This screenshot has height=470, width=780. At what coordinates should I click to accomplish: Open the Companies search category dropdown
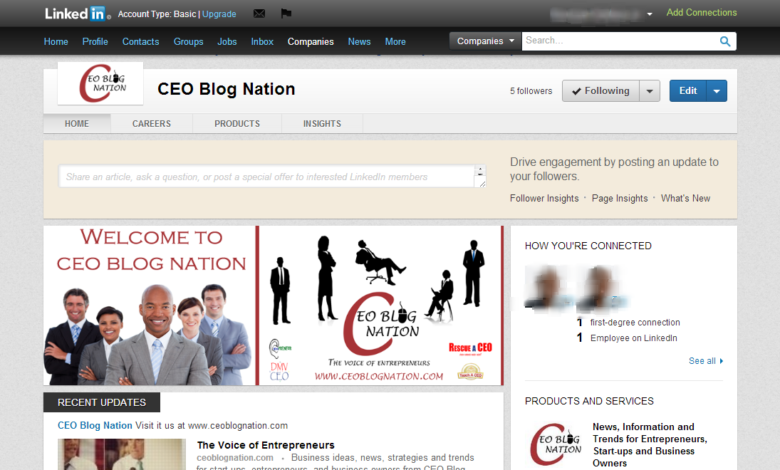click(x=485, y=41)
